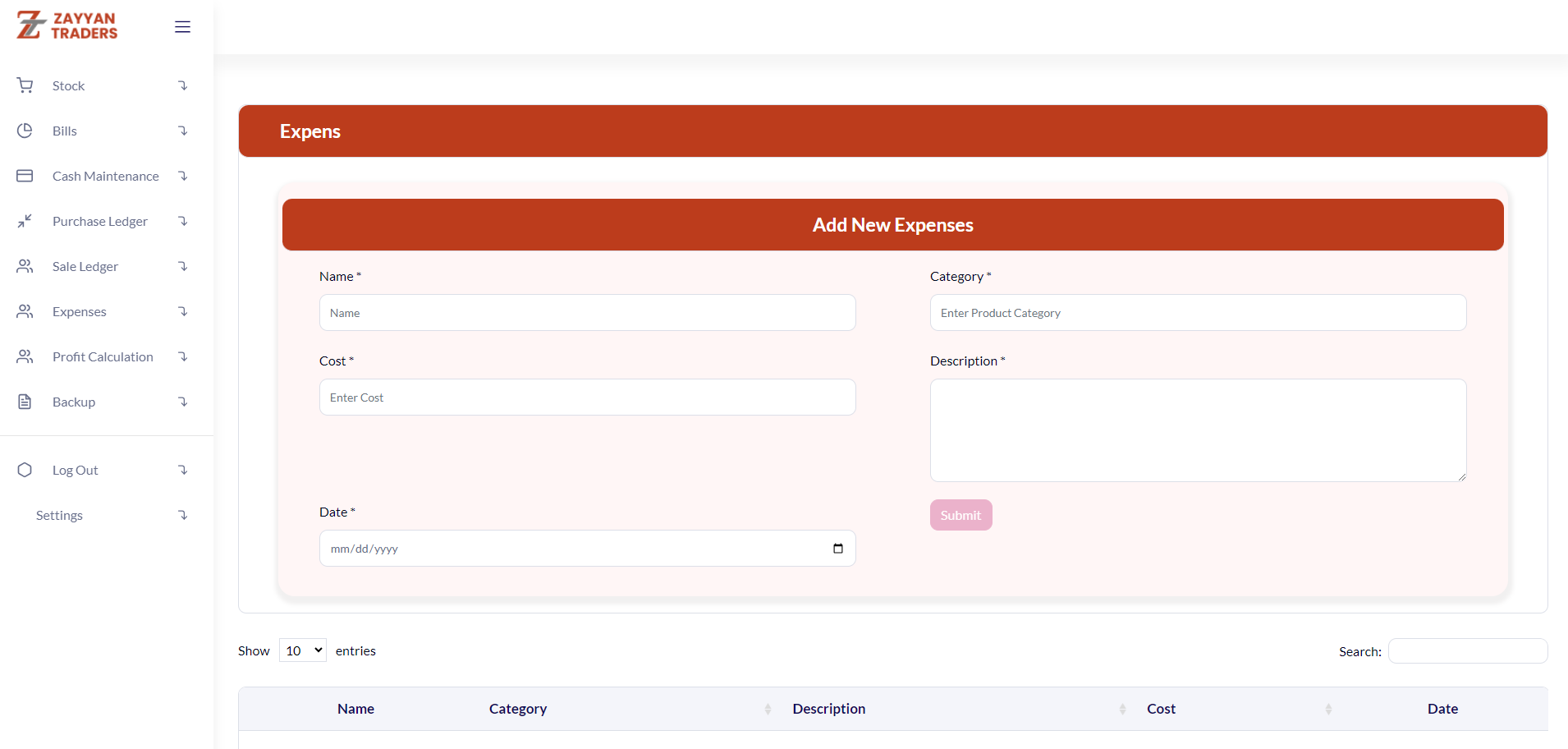Open the calendar picker in Date field

click(837, 549)
